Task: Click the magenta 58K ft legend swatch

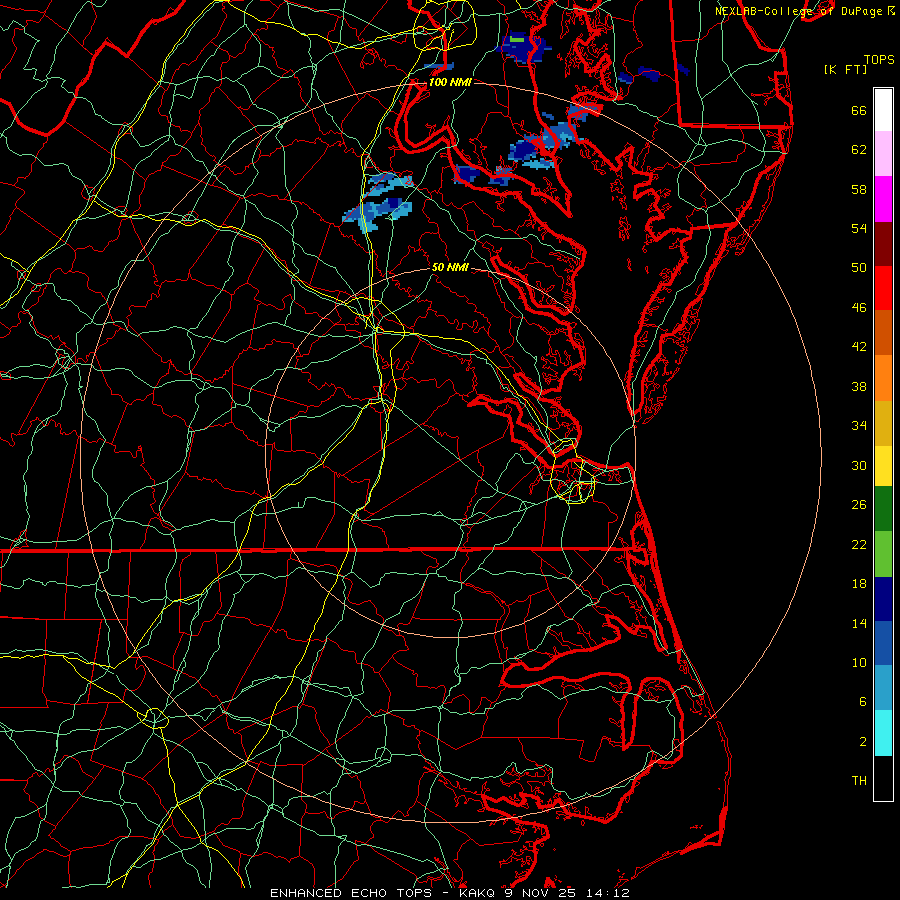Action: (883, 199)
